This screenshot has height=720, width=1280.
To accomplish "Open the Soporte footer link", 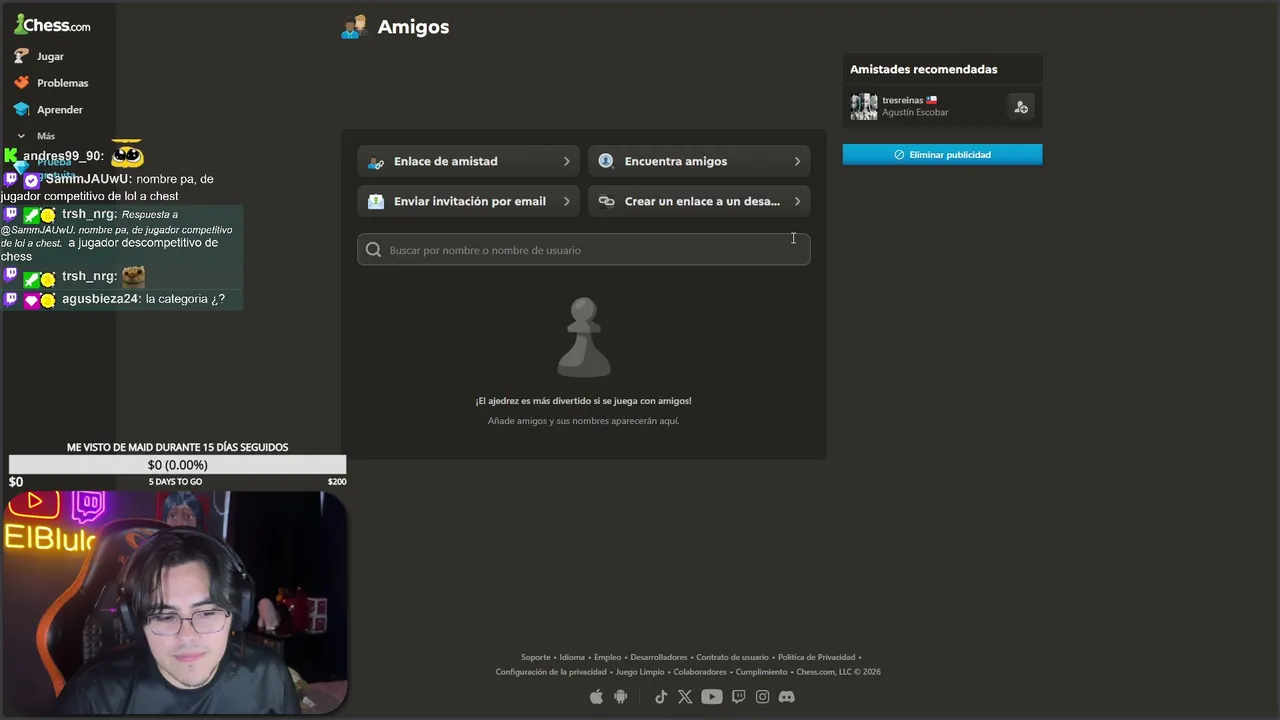I will tap(536, 657).
